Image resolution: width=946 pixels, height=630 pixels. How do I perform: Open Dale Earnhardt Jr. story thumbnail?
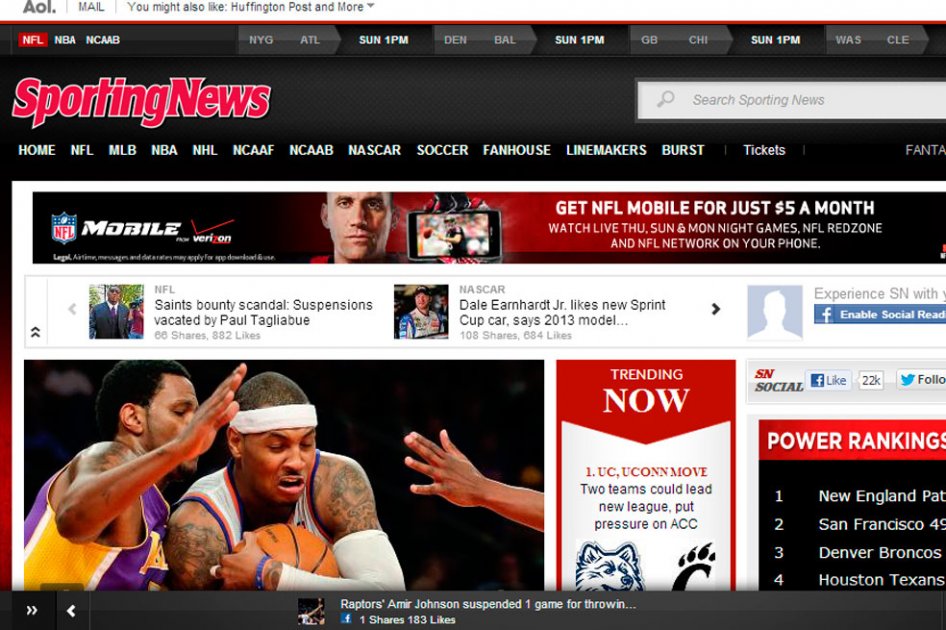(x=421, y=311)
